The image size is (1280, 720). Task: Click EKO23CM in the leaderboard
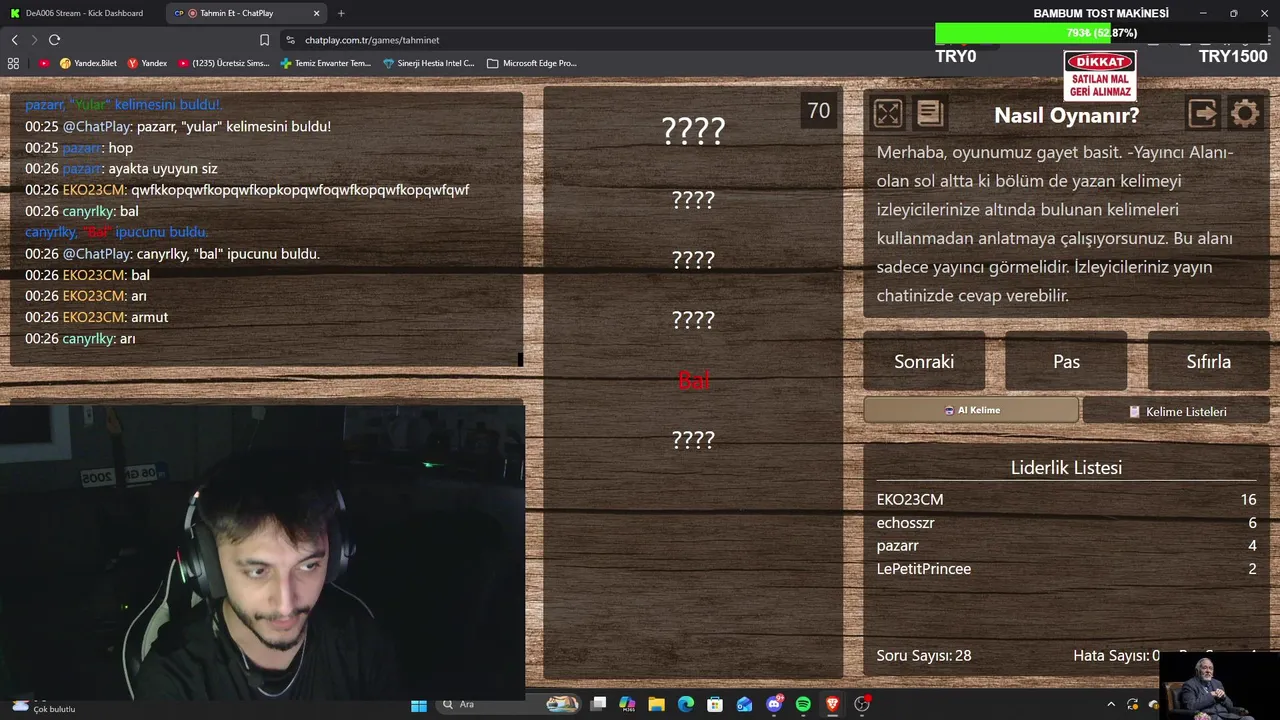(x=910, y=499)
